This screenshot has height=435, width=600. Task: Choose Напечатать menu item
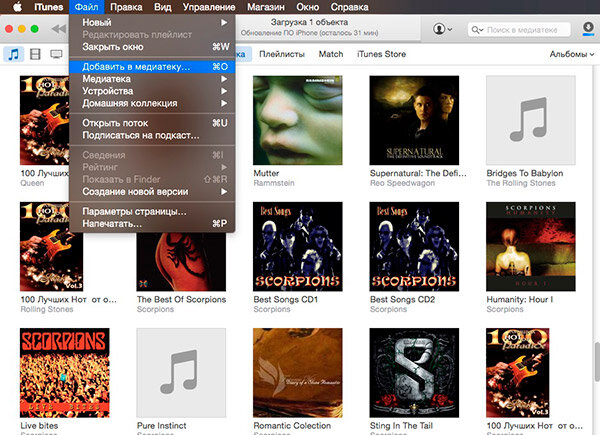click(x=152, y=223)
